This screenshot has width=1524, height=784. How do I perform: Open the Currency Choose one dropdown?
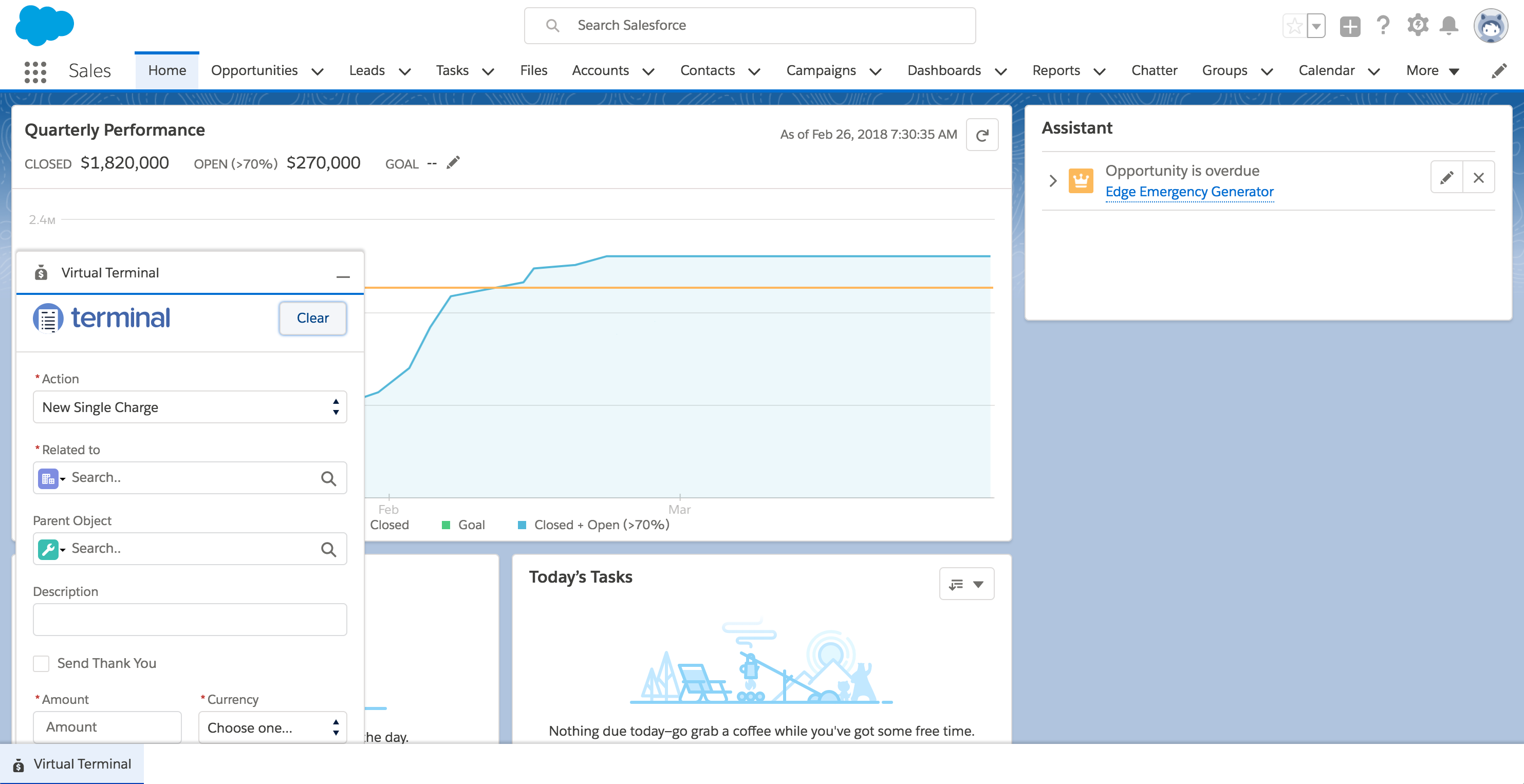tap(273, 727)
